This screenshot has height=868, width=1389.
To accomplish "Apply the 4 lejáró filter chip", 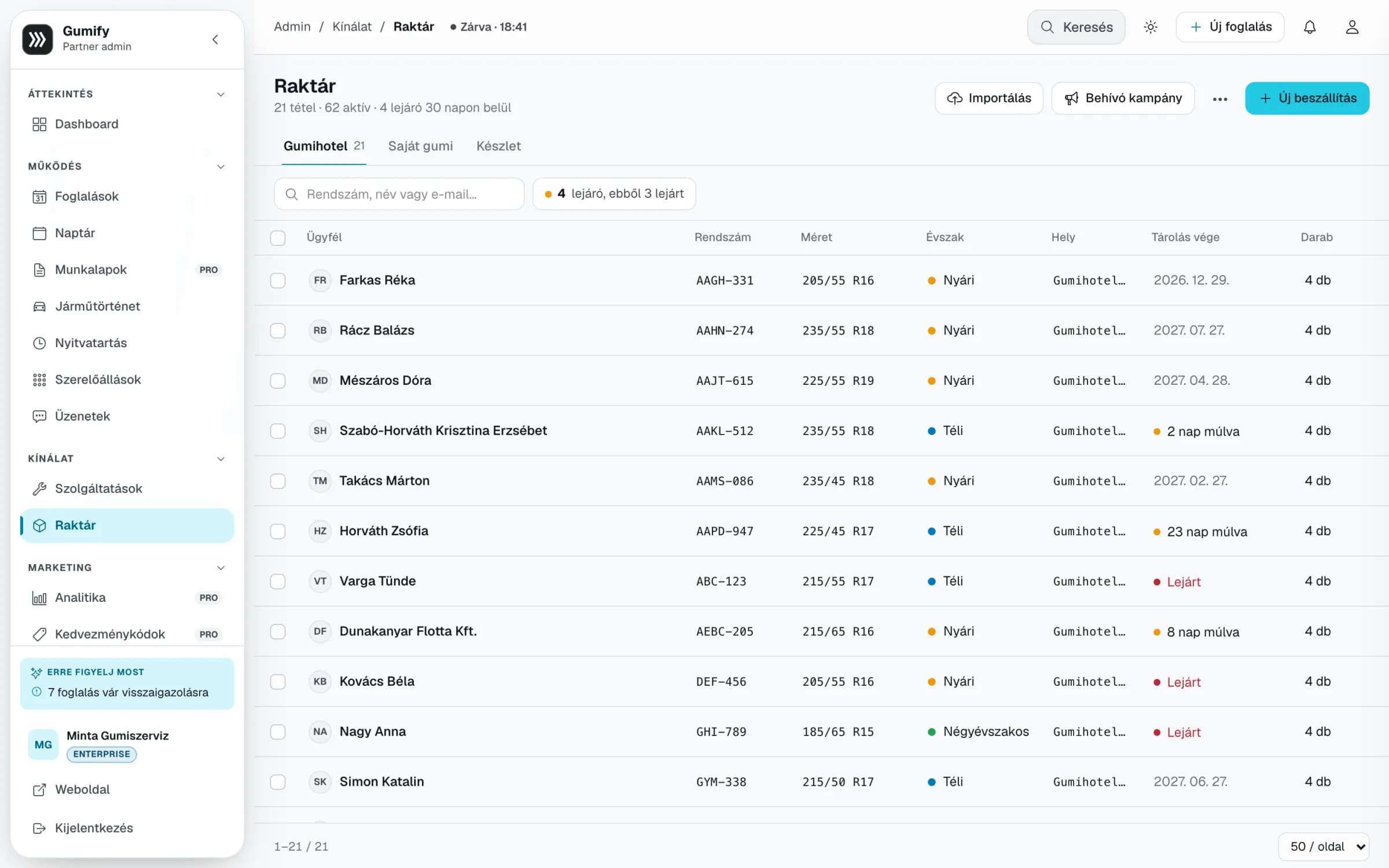I will pyautogui.click(x=614, y=194).
